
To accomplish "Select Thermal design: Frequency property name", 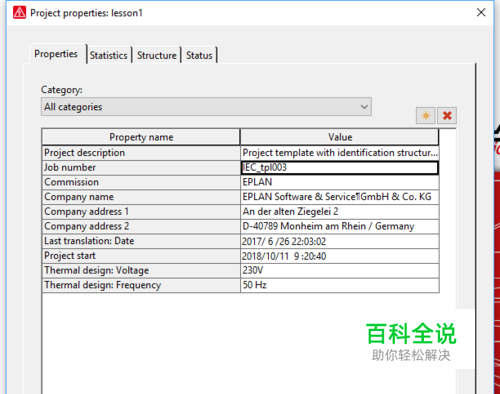I will pos(141,285).
